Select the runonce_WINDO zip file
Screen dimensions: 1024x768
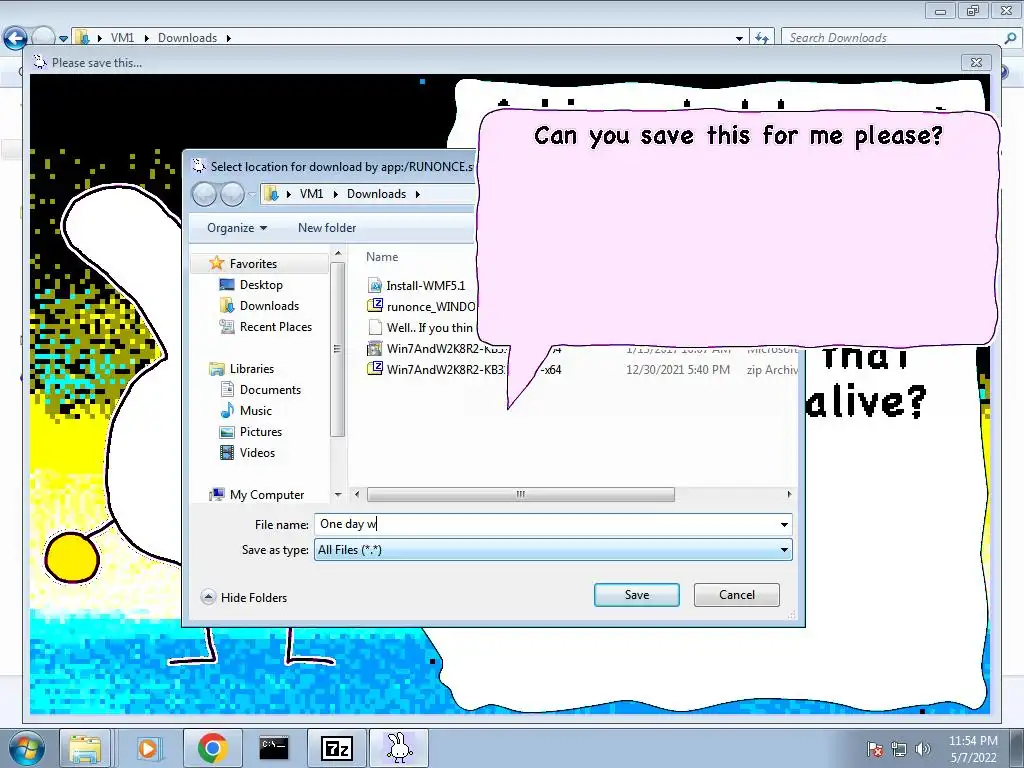431,306
